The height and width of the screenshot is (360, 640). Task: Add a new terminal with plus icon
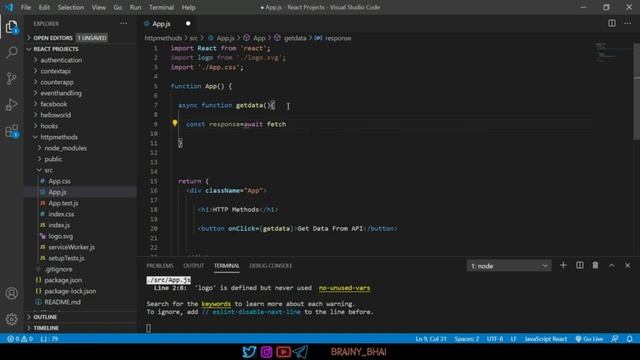563,265
